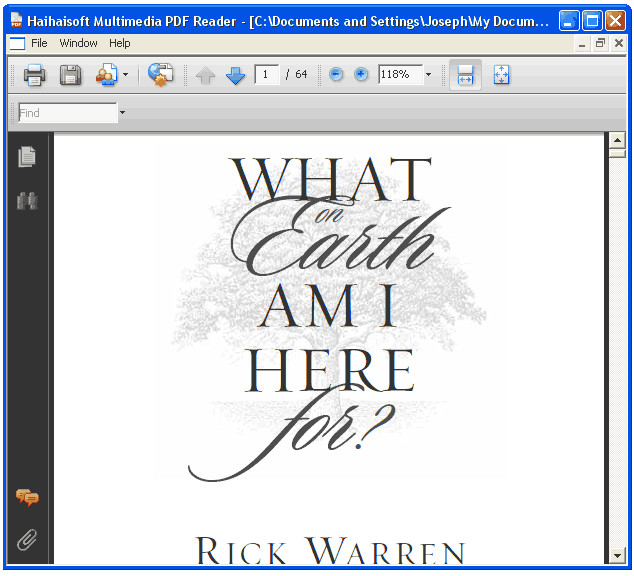The width and height of the screenshot is (634, 576).
Task: Open the Comments speech bubbles sidebar icon
Action: point(27,497)
